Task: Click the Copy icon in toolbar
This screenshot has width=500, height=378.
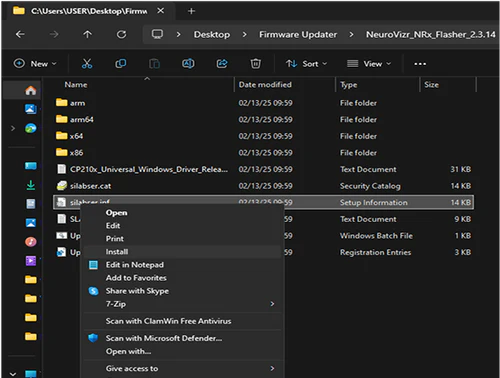Action: click(x=121, y=63)
